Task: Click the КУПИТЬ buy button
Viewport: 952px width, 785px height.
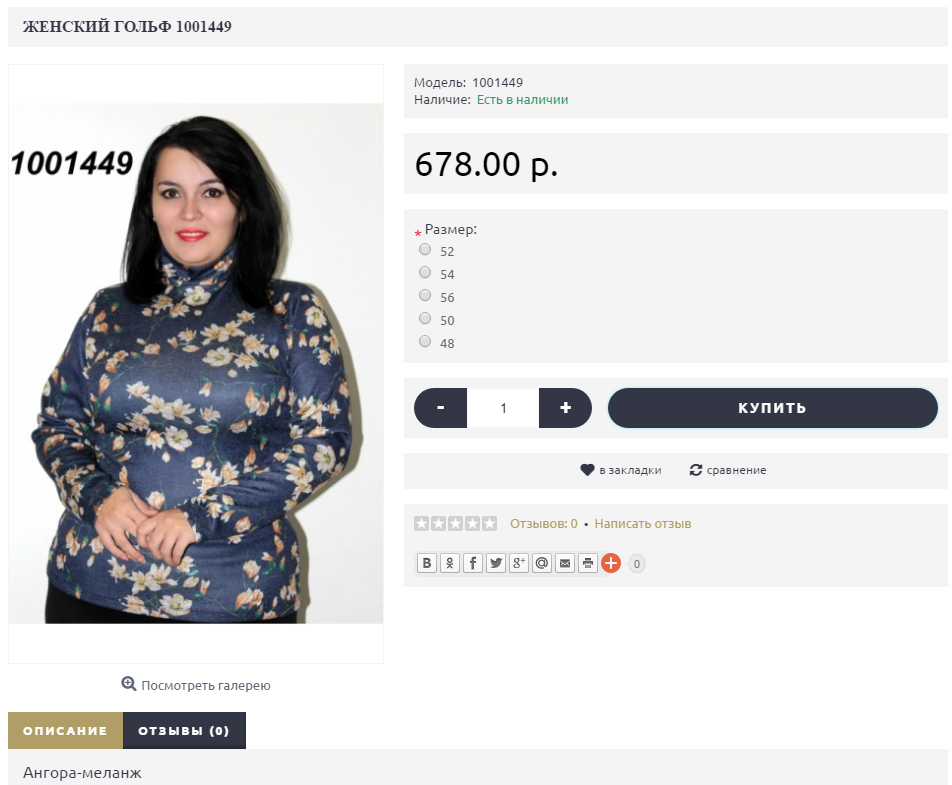Action: point(773,408)
